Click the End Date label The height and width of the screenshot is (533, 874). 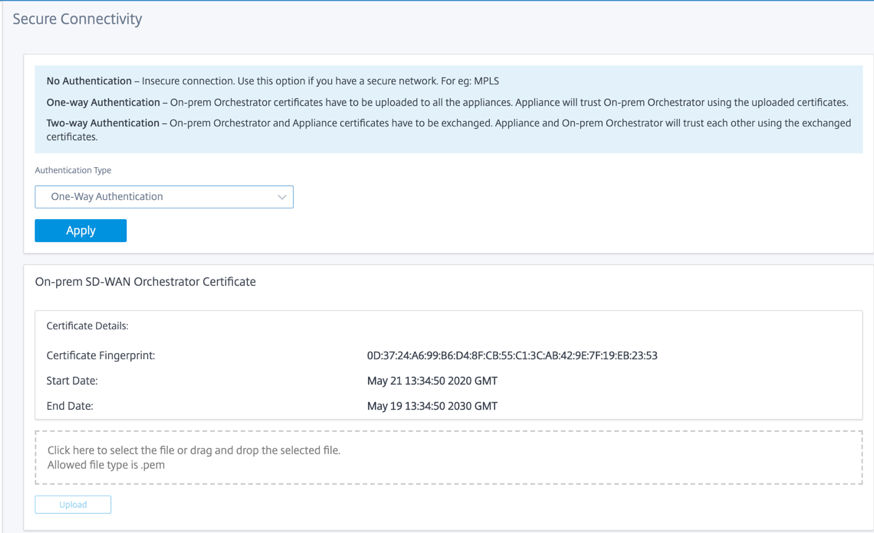pos(70,406)
